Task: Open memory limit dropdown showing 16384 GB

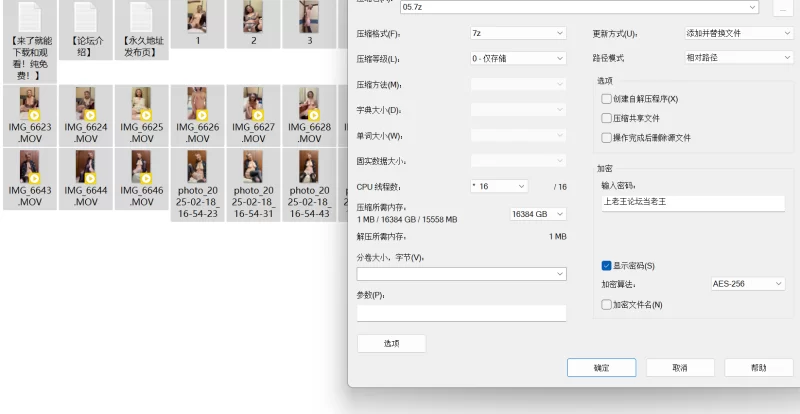Action: coord(538,214)
